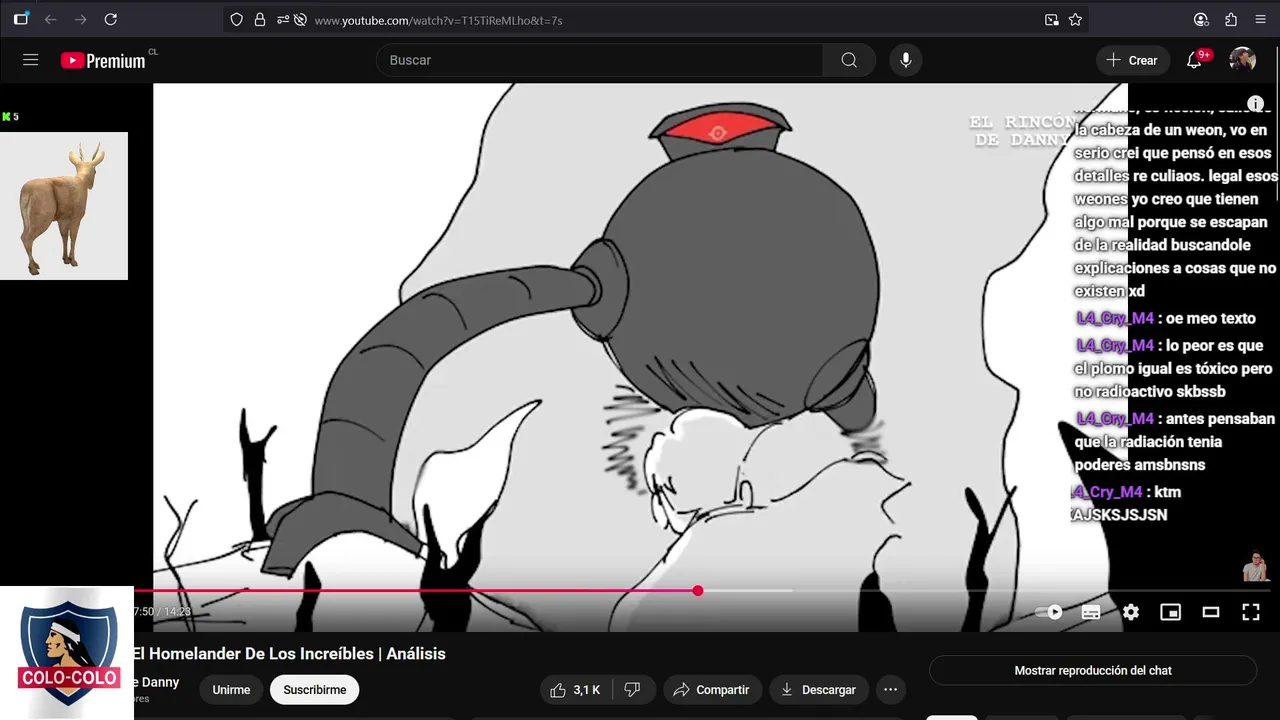Click Mostrar reproducción del chat button
Viewport: 1280px width, 720px height.
(1093, 671)
